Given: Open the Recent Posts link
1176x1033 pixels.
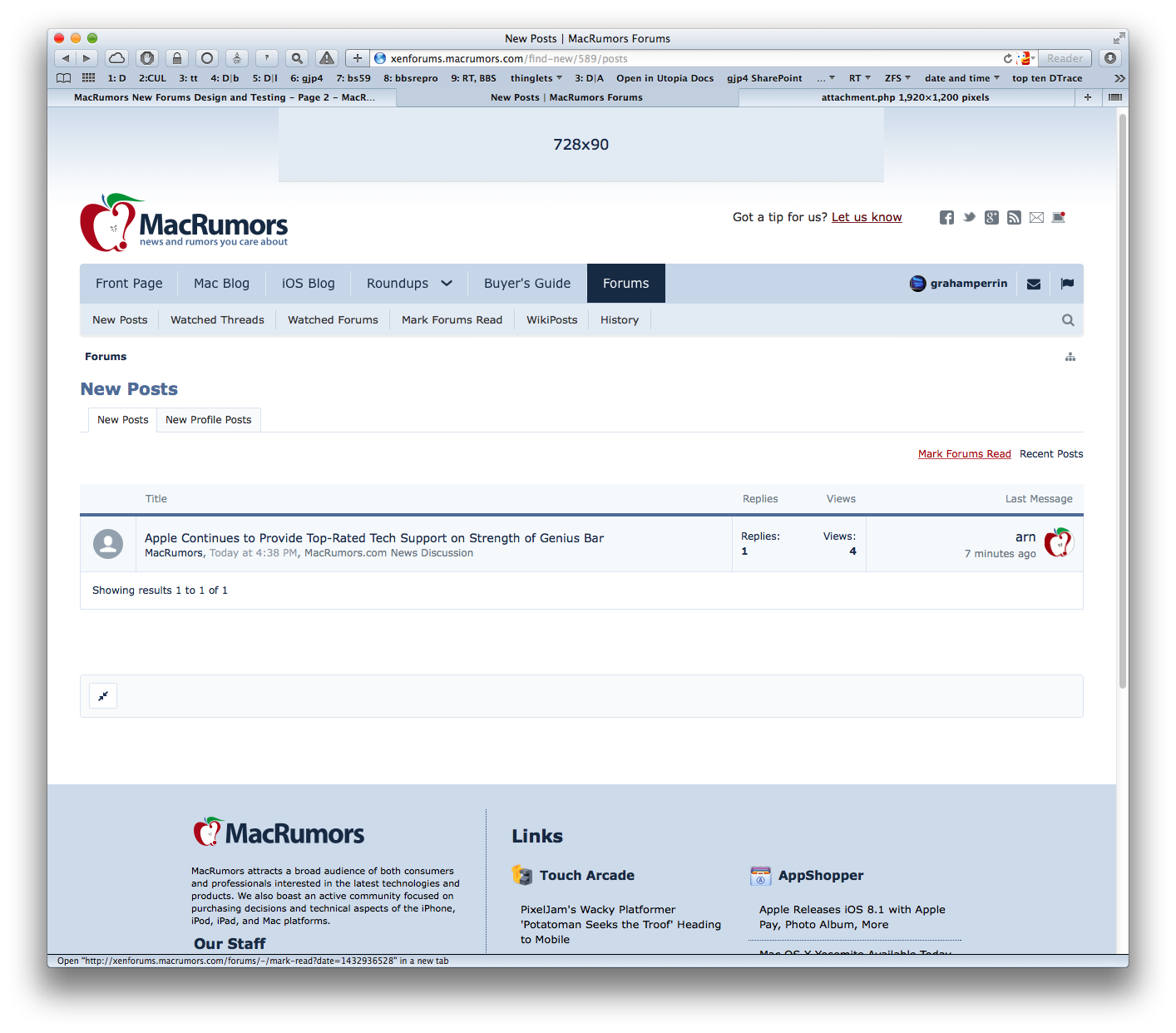Looking at the screenshot, I should [1051, 454].
